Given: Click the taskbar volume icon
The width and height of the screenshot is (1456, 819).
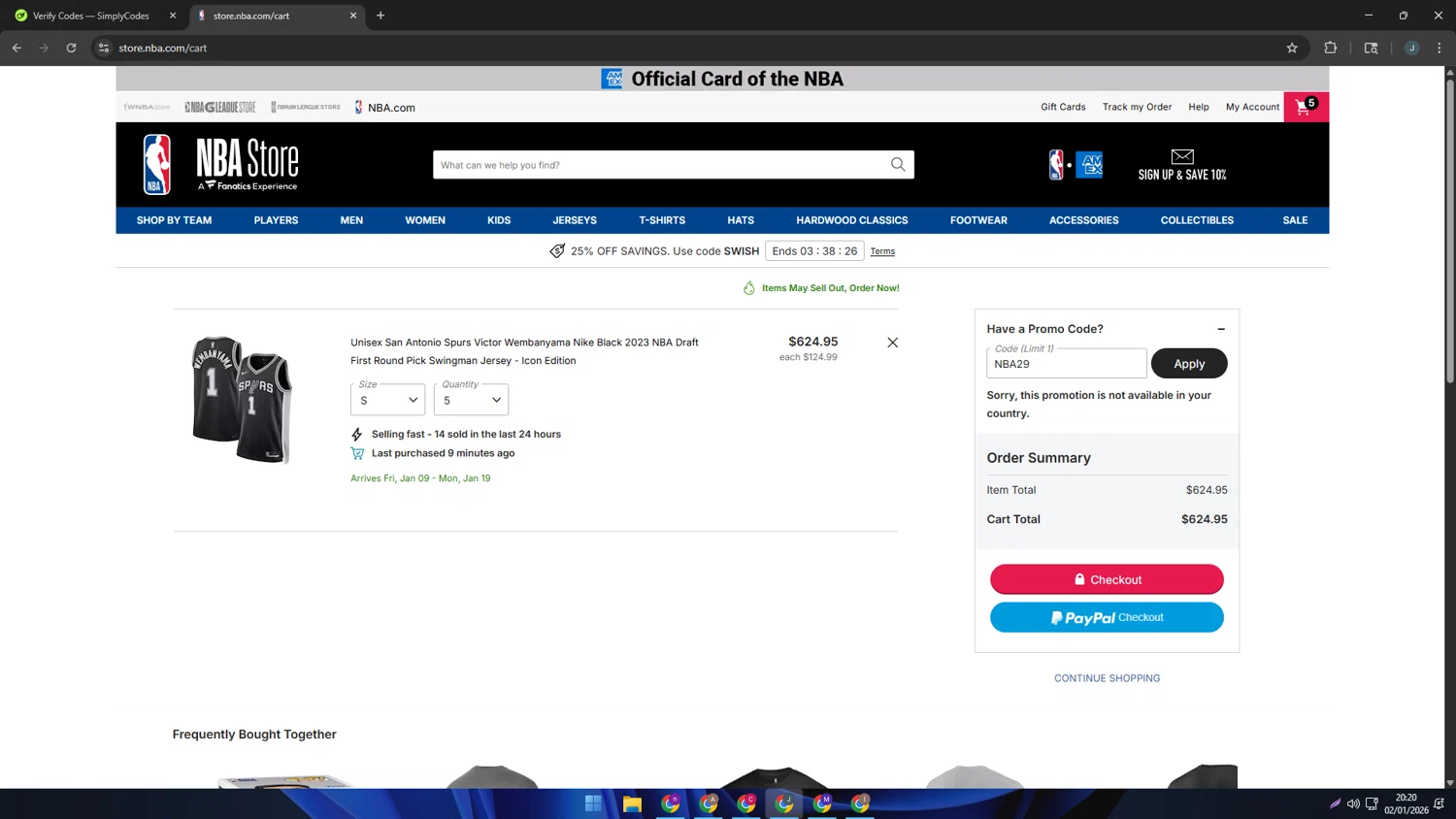Looking at the screenshot, I should (1353, 803).
